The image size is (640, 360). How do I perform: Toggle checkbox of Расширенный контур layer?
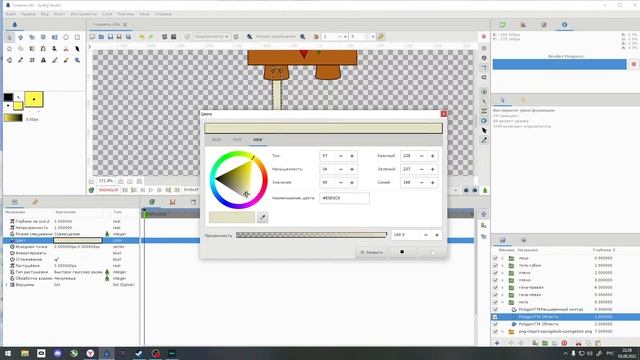pyautogui.click(x=495, y=309)
